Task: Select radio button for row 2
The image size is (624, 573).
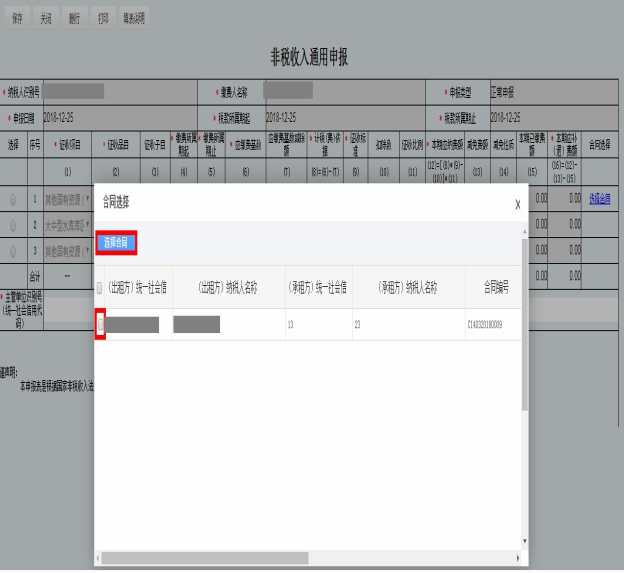Action: 13,226
